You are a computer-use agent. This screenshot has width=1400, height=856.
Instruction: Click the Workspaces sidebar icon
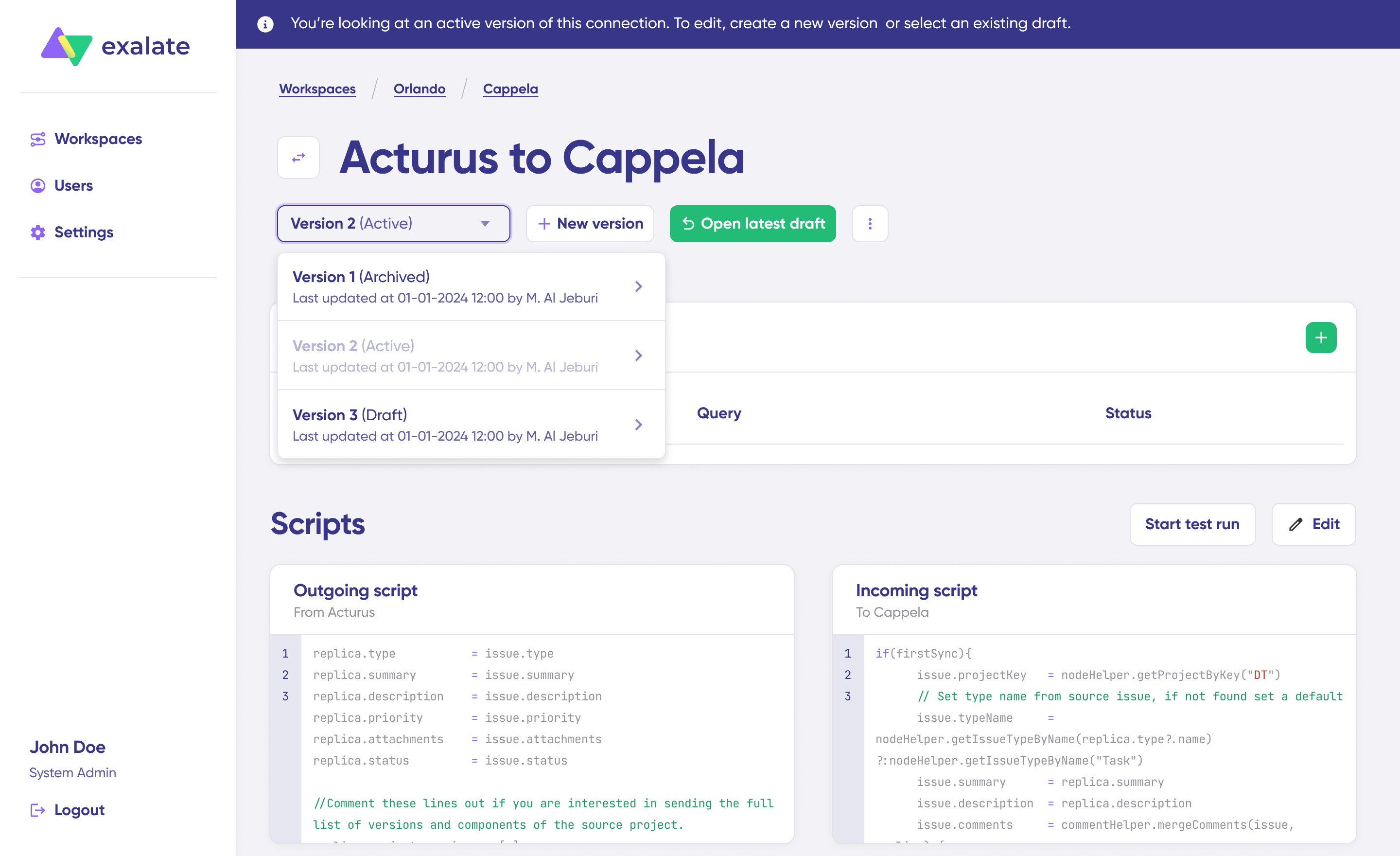tap(37, 139)
